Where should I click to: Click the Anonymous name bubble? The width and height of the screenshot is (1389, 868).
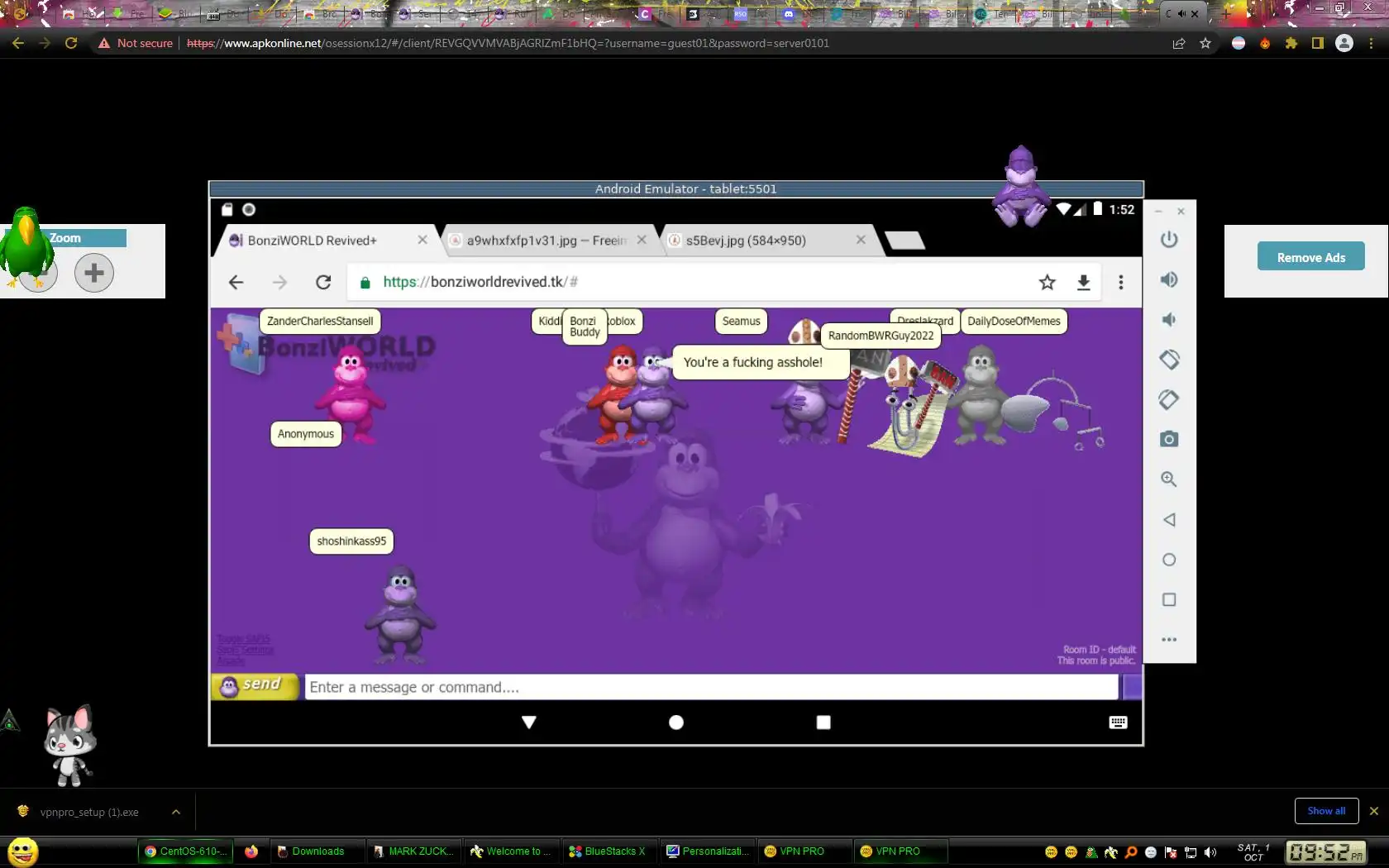(x=306, y=434)
